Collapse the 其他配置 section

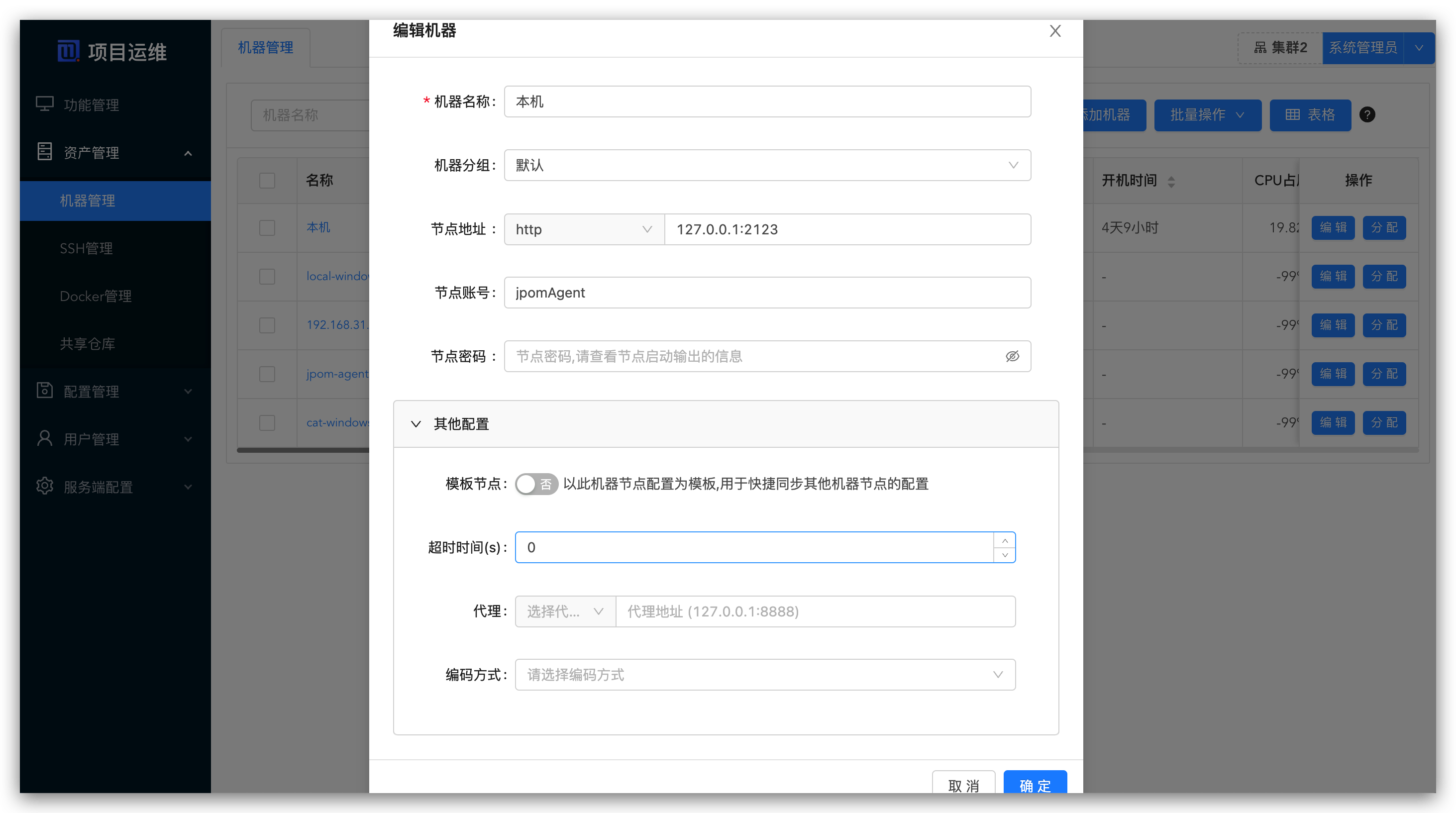click(x=416, y=424)
